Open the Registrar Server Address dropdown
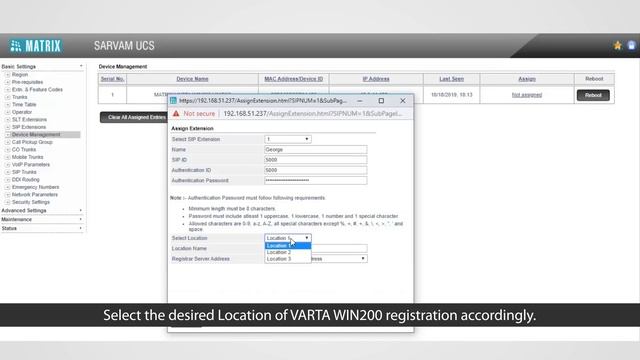Viewport: 640px width, 360px height. (x=339, y=259)
